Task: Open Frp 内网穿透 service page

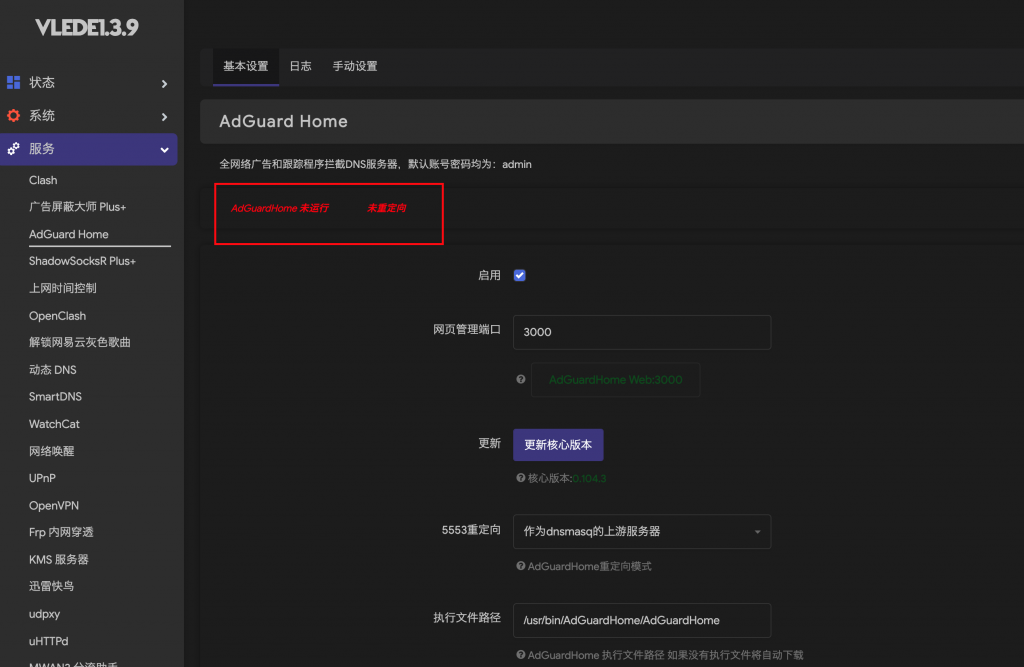Action: tap(61, 532)
